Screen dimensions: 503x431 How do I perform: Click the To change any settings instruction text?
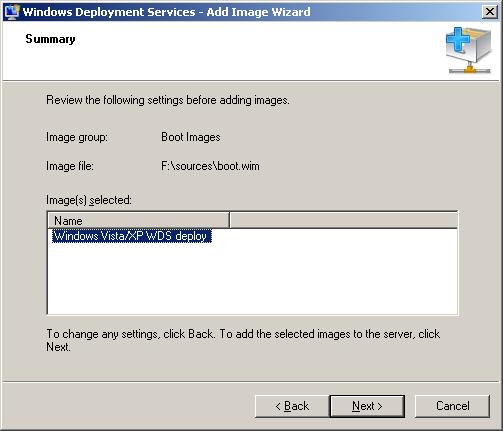click(243, 340)
